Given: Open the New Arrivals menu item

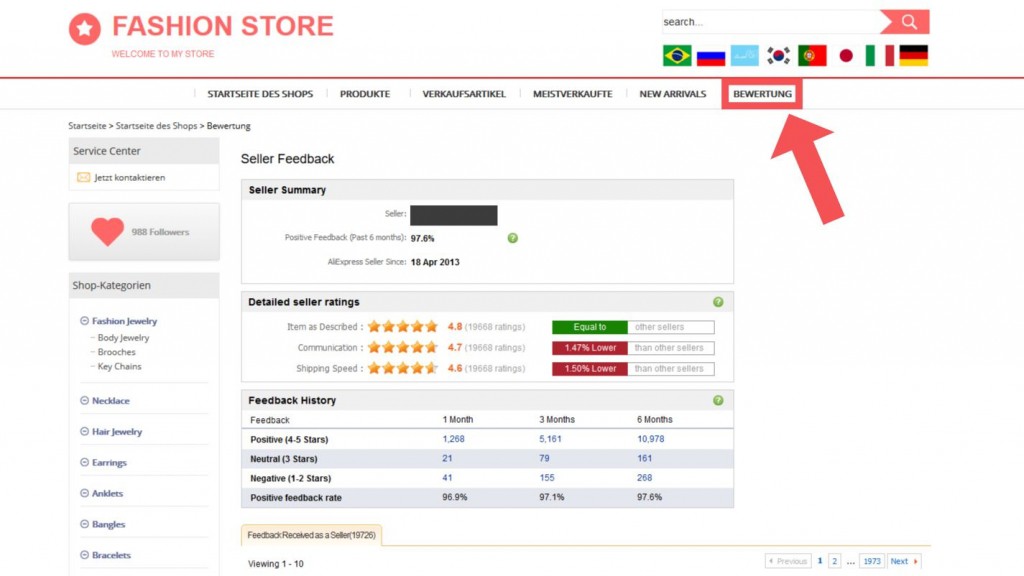Looking at the screenshot, I should click(672, 94).
